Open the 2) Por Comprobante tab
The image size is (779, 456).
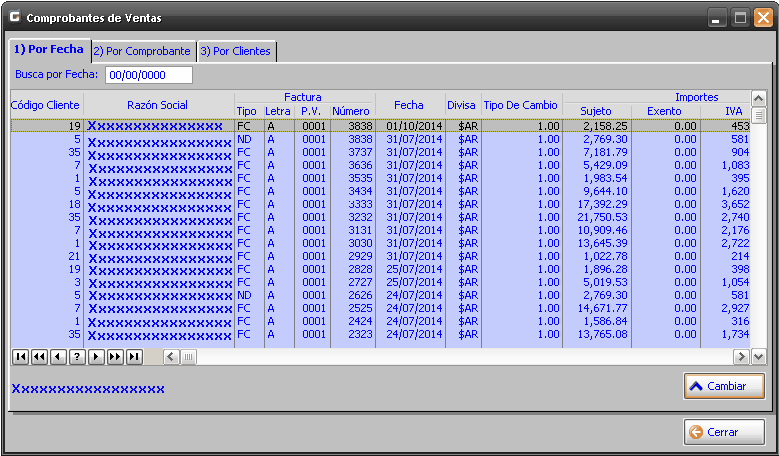coord(142,51)
